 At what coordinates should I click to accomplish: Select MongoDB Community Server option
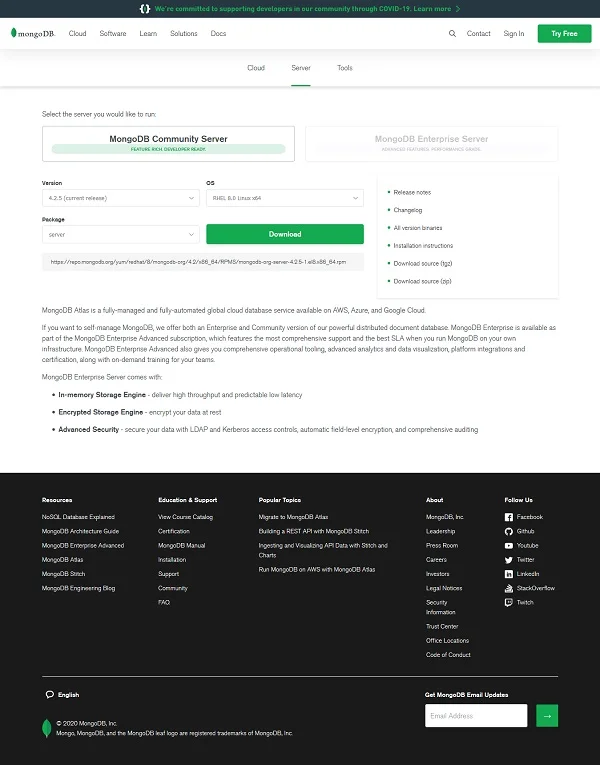point(168,144)
